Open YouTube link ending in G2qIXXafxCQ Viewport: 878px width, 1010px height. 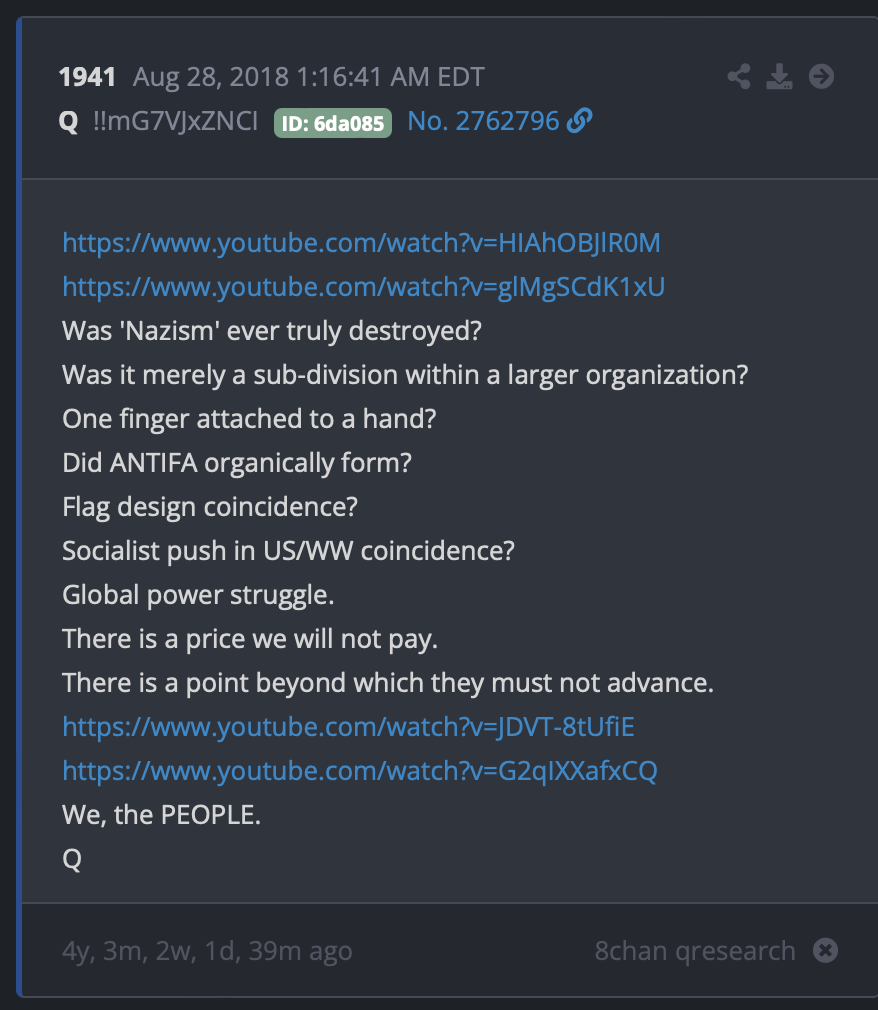(359, 771)
